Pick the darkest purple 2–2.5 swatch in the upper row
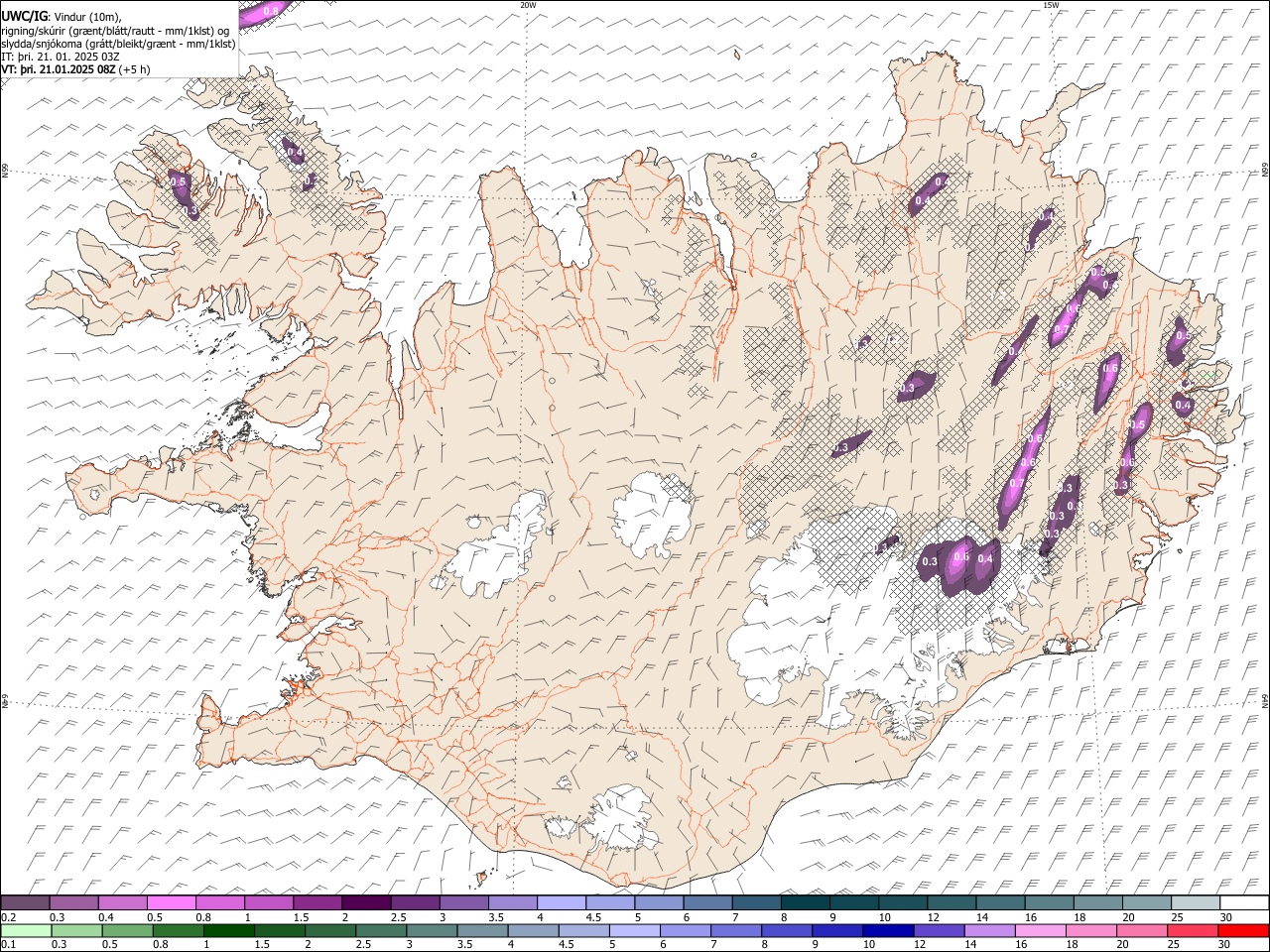Image resolution: width=1270 pixels, height=952 pixels. coord(366,902)
